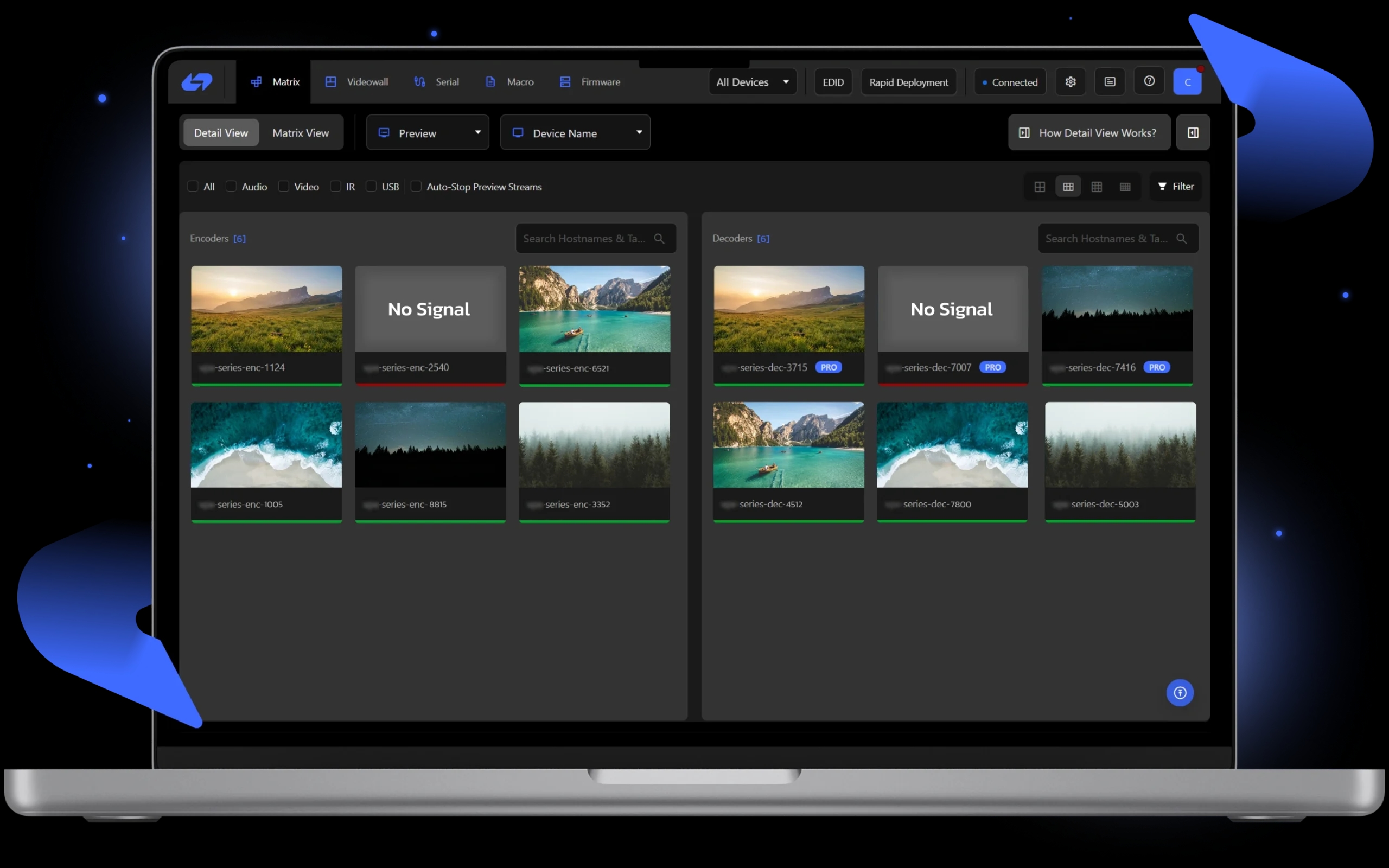This screenshot has height=868, width=1389.
Task: Expand the Device Name dropdown
Action: pos(575,132)
